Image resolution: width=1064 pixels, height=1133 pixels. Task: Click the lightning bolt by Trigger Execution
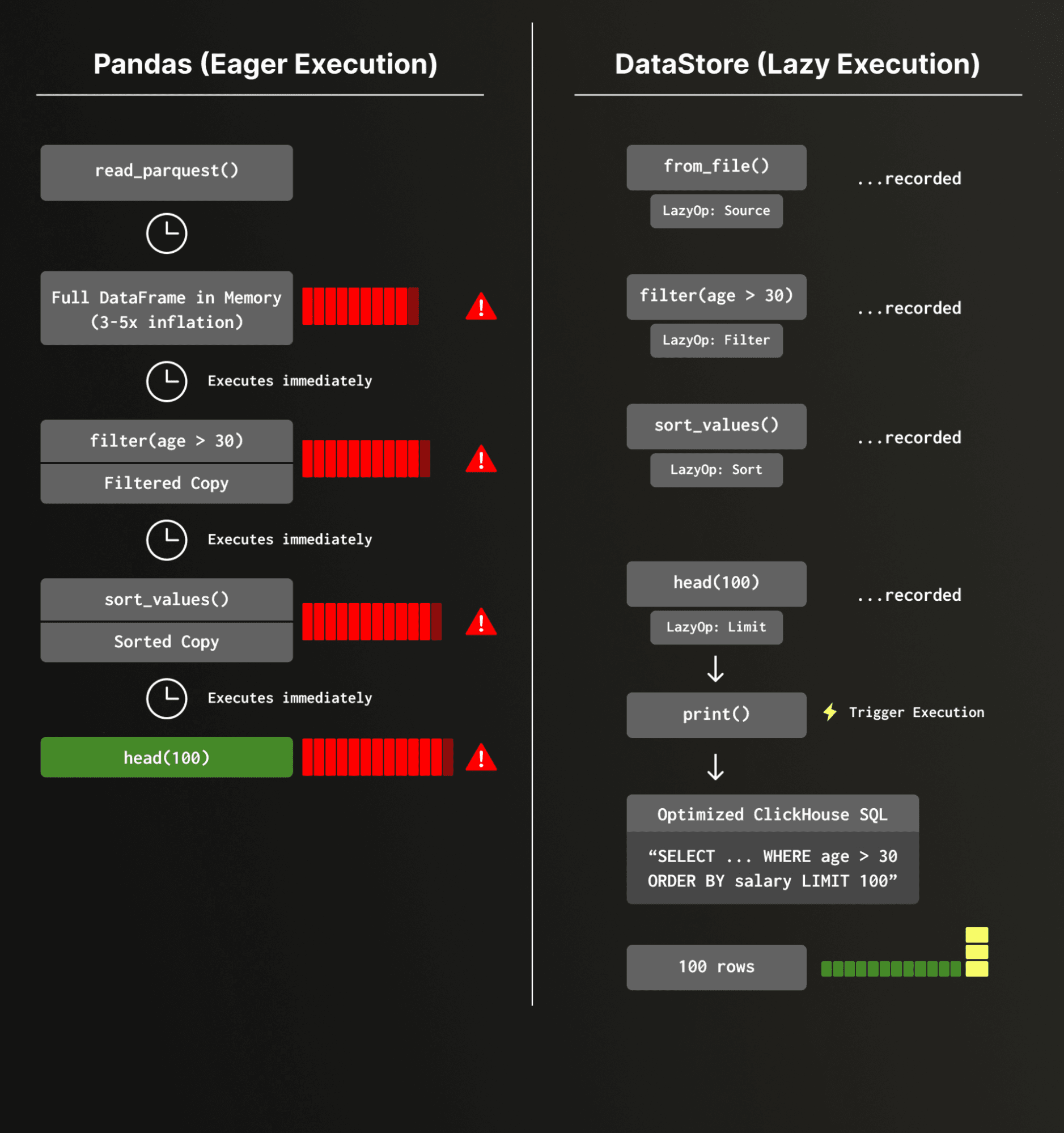(830, 712)
